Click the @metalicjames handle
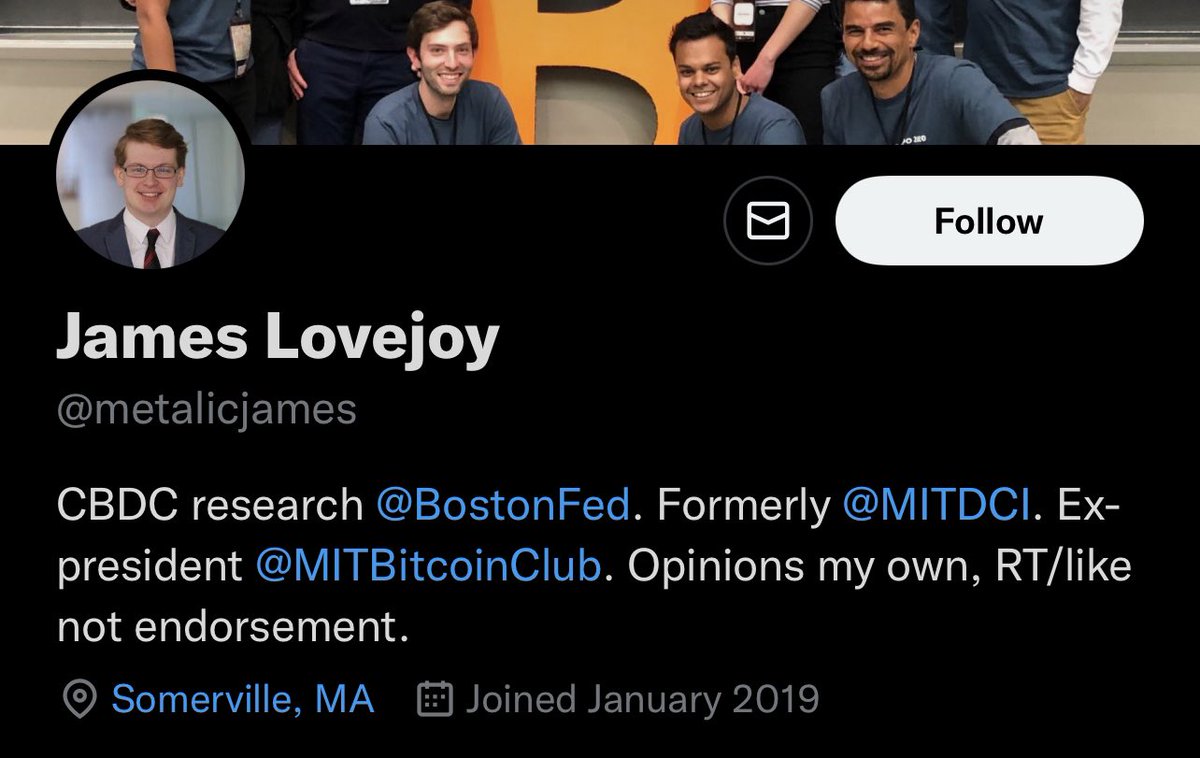The image size is (1200, 758). (206, 410)
